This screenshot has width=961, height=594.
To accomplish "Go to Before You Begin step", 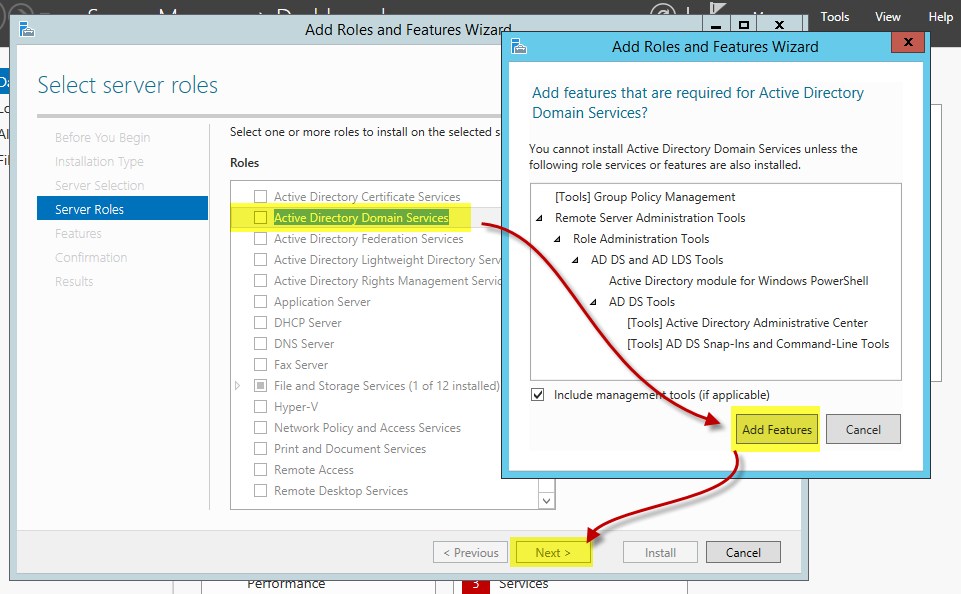I will coord(102,137).
